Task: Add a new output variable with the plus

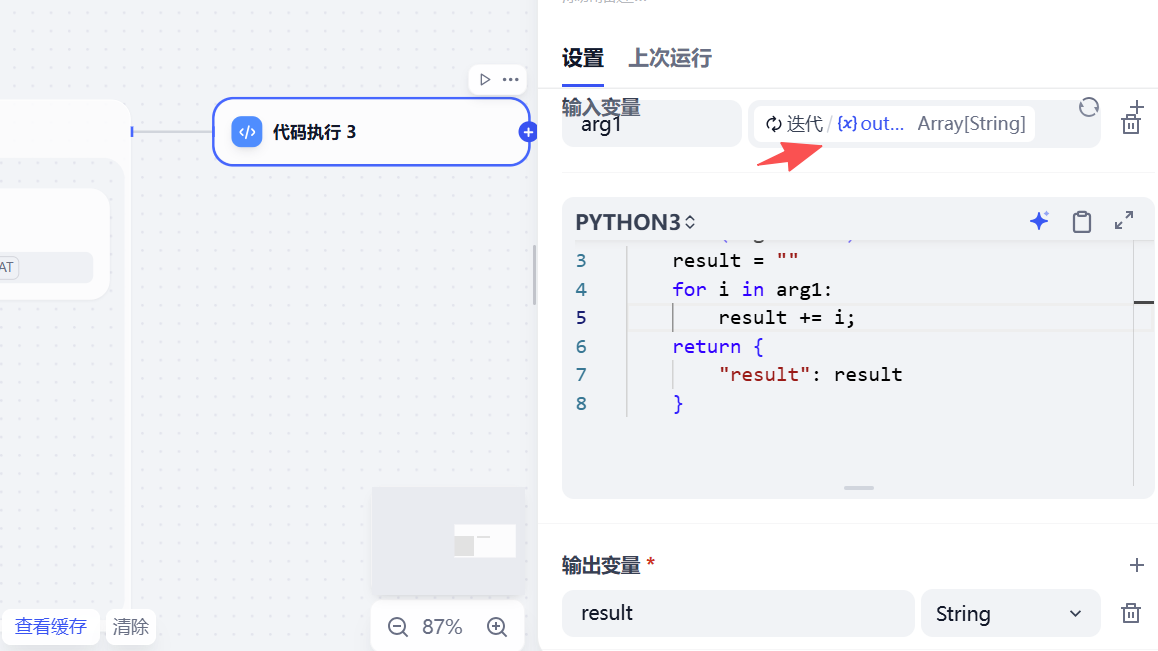Action: pyautogui.click(x=1136, y=565)
